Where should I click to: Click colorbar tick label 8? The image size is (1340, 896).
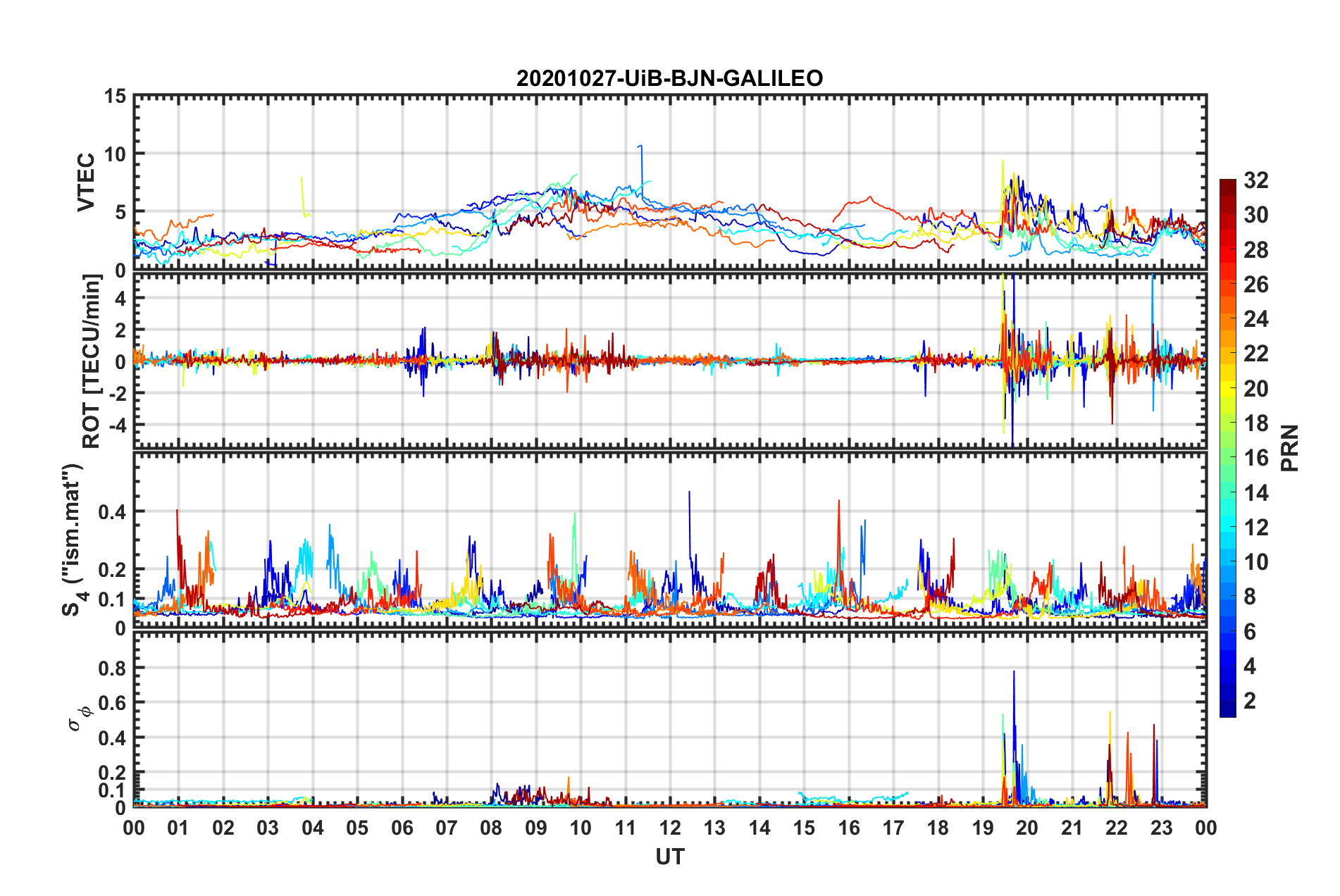click(1250, 597)
